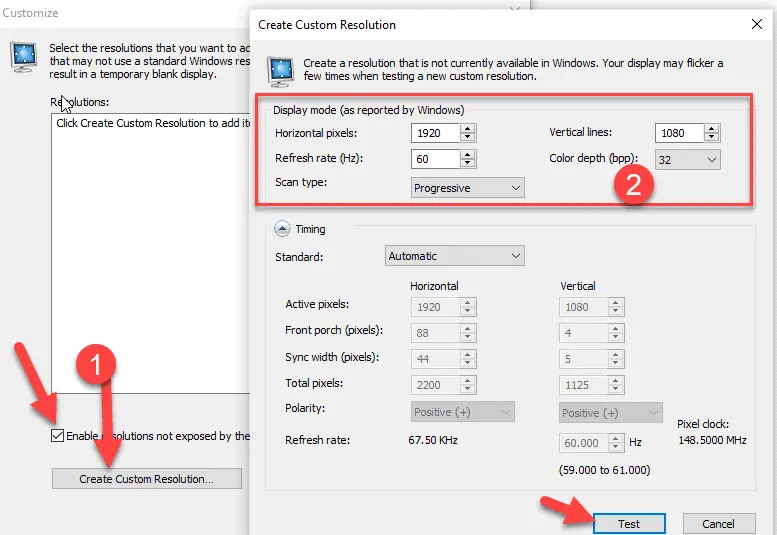Screen dimensions: 777x535
Task: Decrease Vertical Sync width spinner down
Action: (x=615, y=363)
